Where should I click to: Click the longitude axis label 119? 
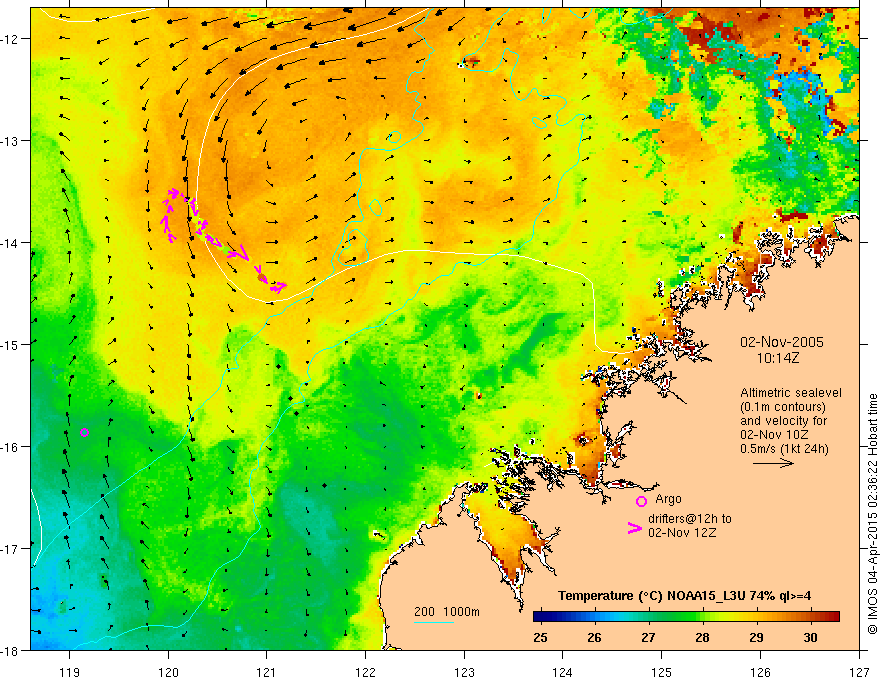69,672
